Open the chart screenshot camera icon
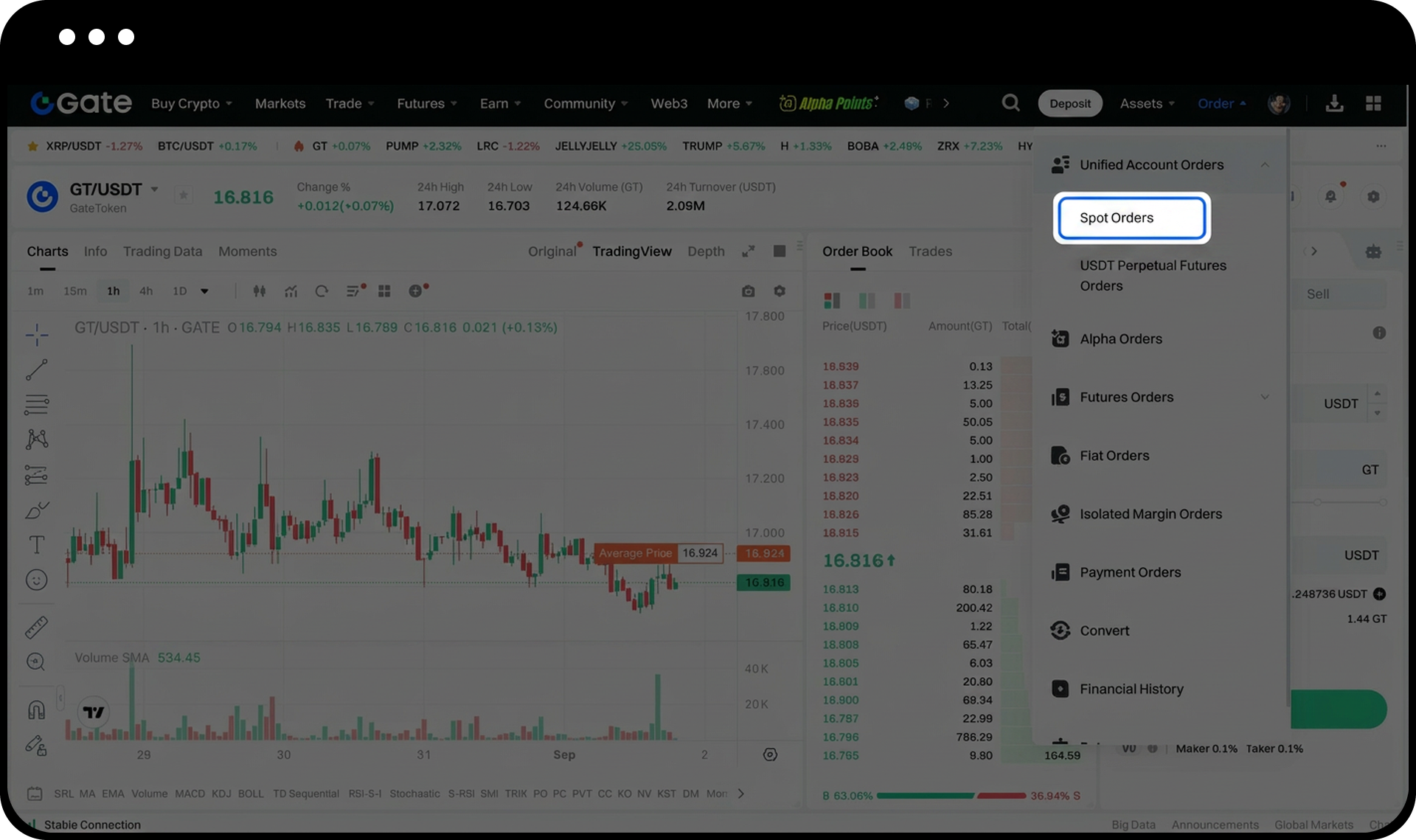 click(748, 291)
